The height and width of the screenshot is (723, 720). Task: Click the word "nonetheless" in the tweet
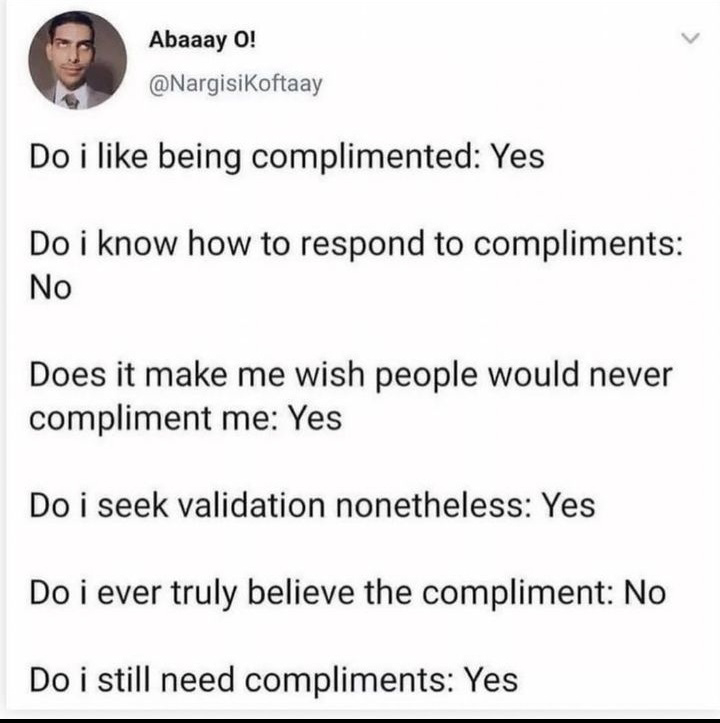(435, 505)
